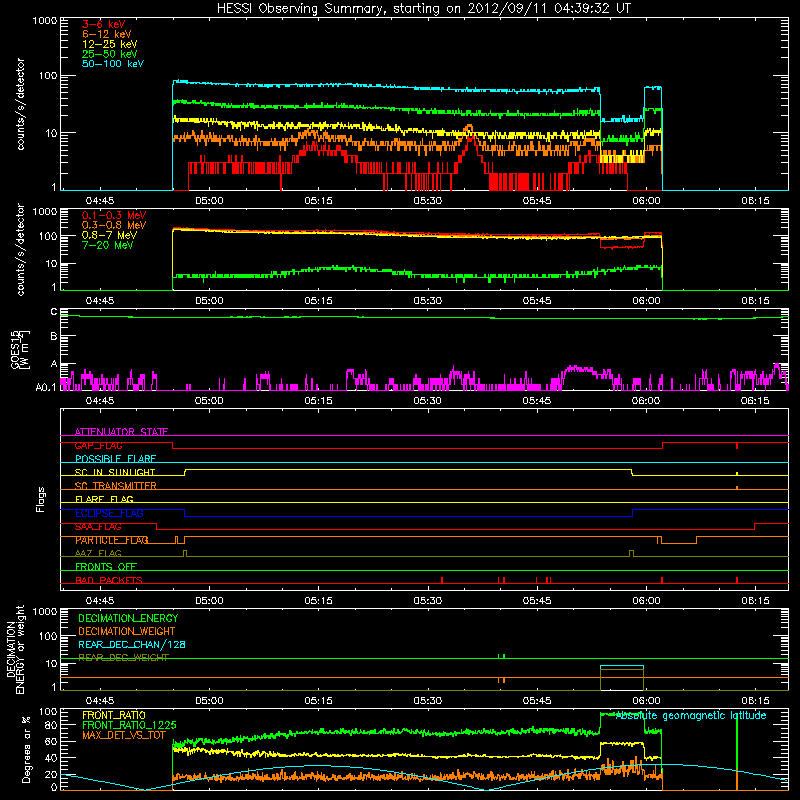800x800 pixels.
Task: Click the REAR_DEC_CHAN/128 legend label
Action: 132,644
